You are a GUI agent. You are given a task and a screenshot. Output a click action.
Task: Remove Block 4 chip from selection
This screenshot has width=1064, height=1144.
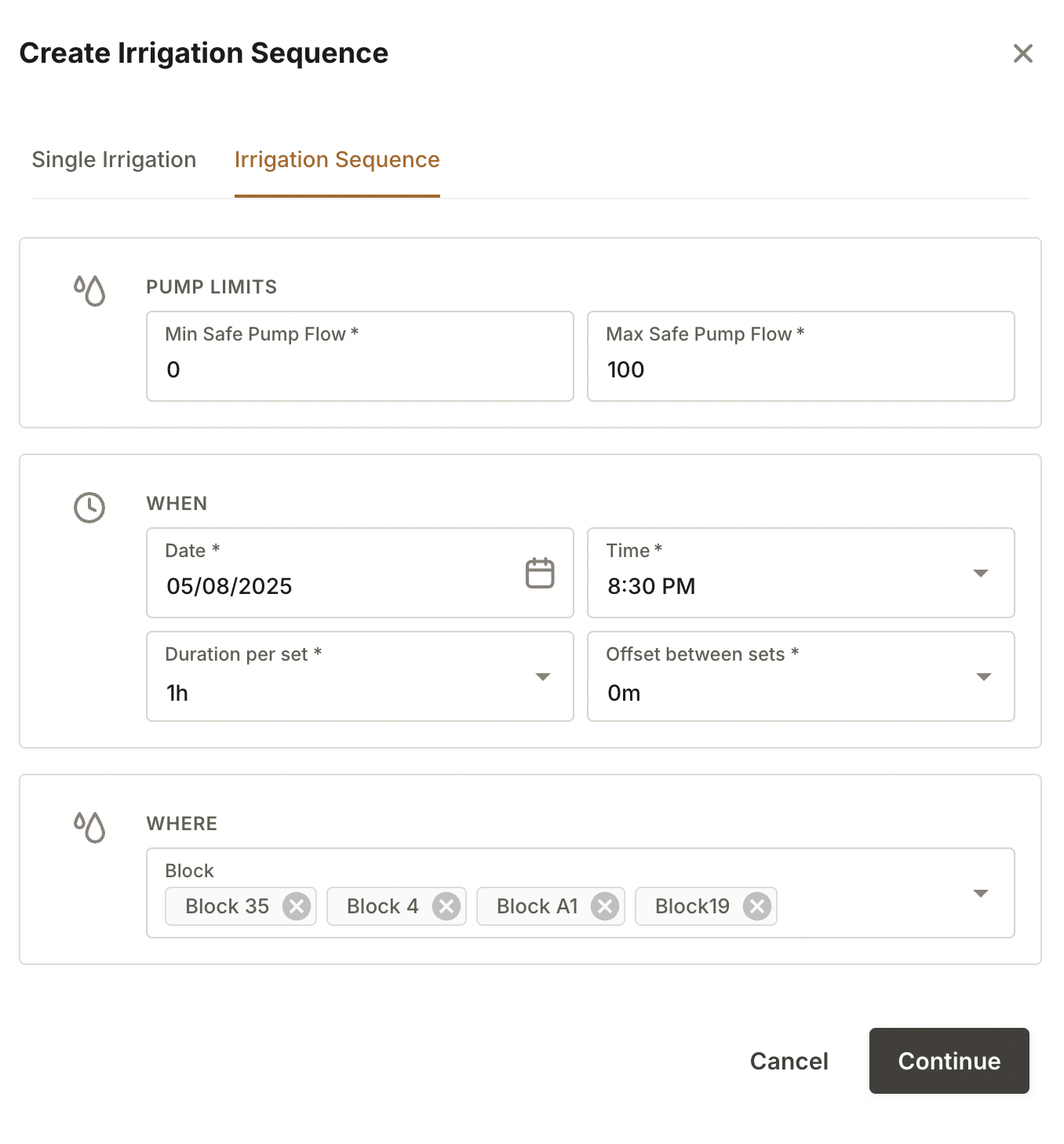(446, 906)
